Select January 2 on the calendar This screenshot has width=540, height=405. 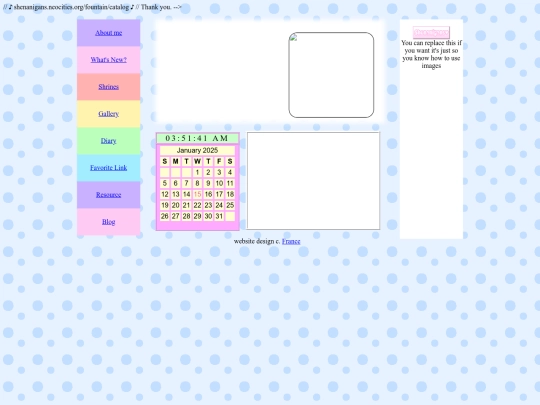(208, 172)
